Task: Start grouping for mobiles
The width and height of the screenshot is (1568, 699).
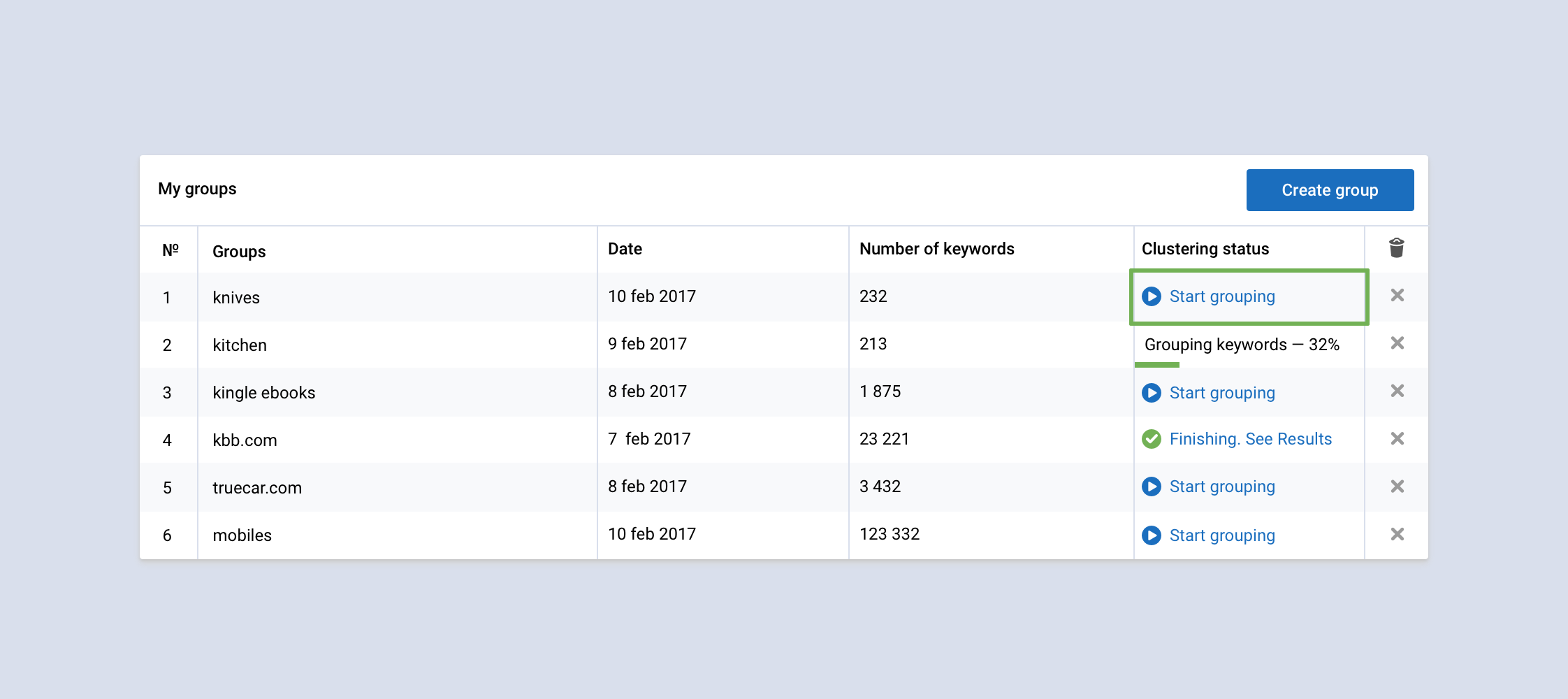Action: (1222, 535)
